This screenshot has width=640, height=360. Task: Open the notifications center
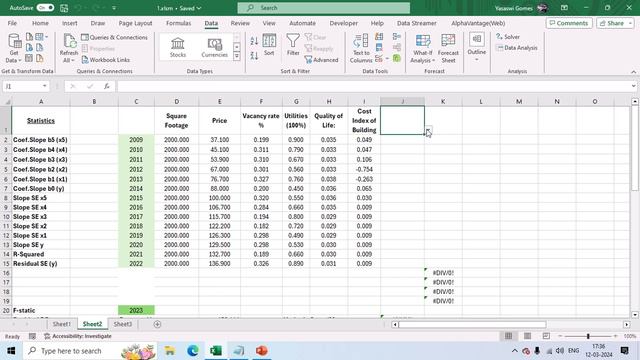[x=624, y=351]
